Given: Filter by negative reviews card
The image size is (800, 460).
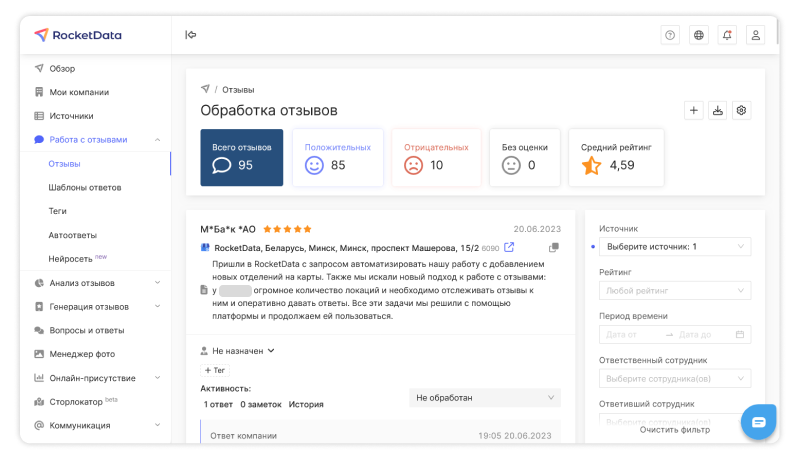Looking at the screenshot, I should coord(436,157).
